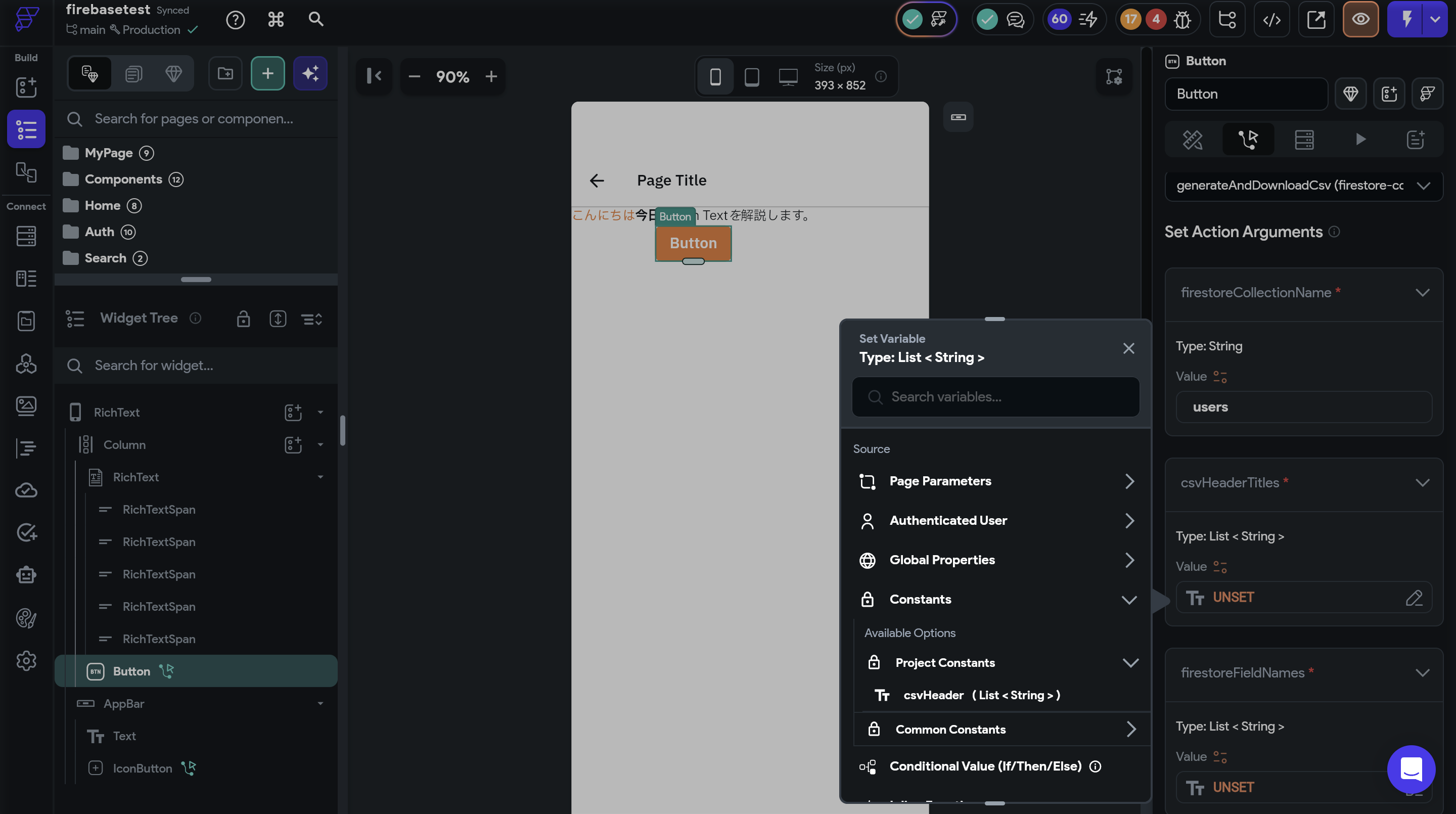1456x814 pixels.
Task: Click the Conditional Value (If/Then/Else) option
Action: pos(985,766)
